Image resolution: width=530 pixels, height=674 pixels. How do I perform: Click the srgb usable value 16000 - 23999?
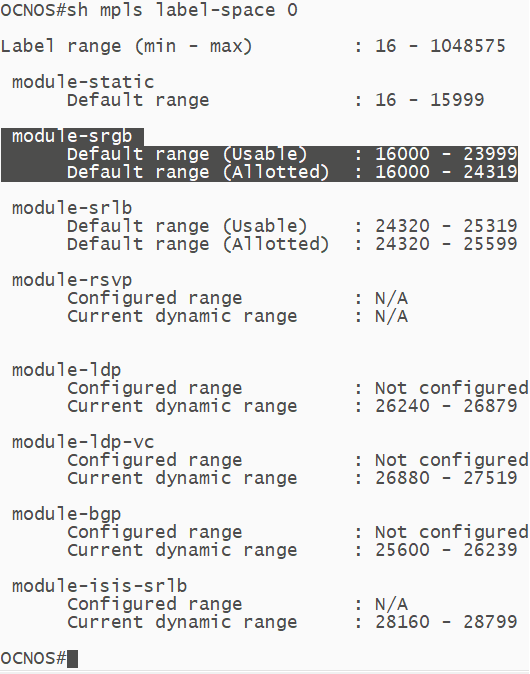(446, 154)
